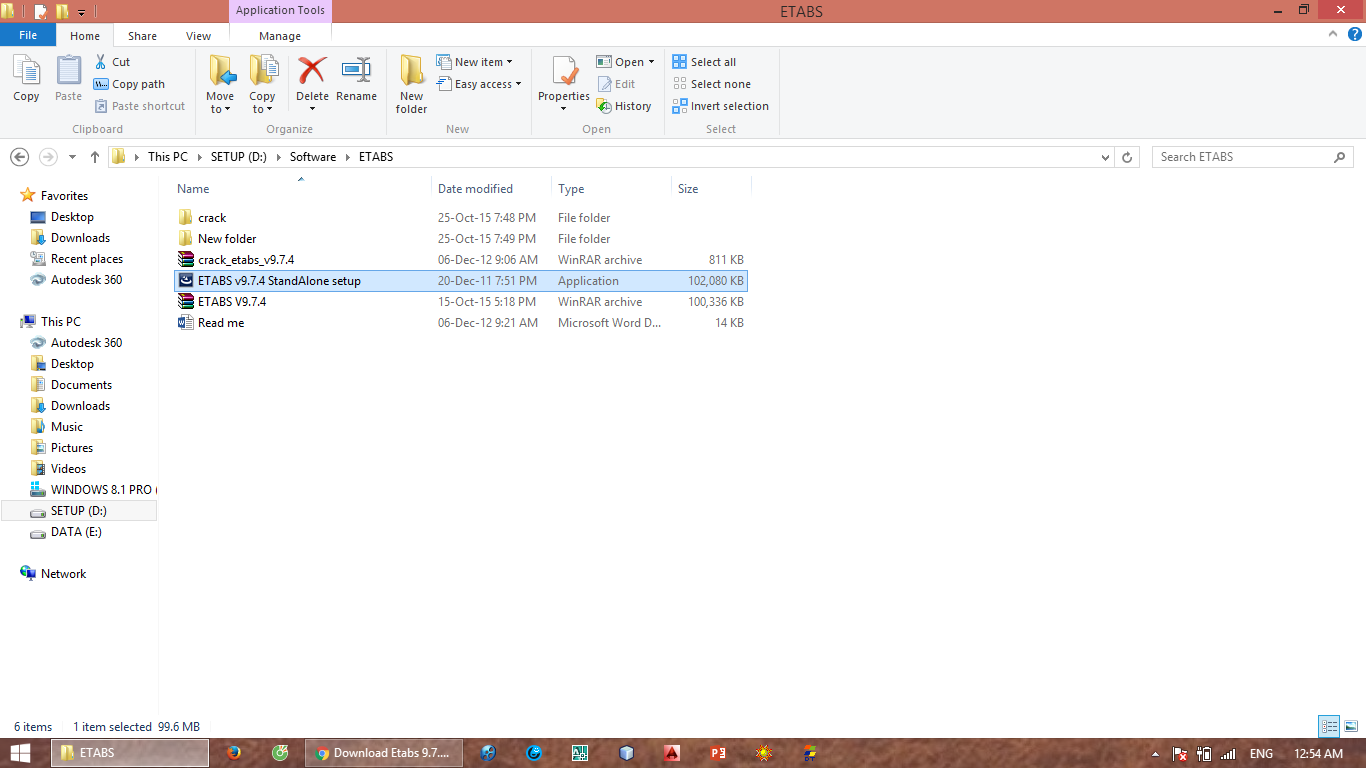This screenshot has width=1366, height=768.
Task: Open the Windows Start button
Action: click(20, 753)
